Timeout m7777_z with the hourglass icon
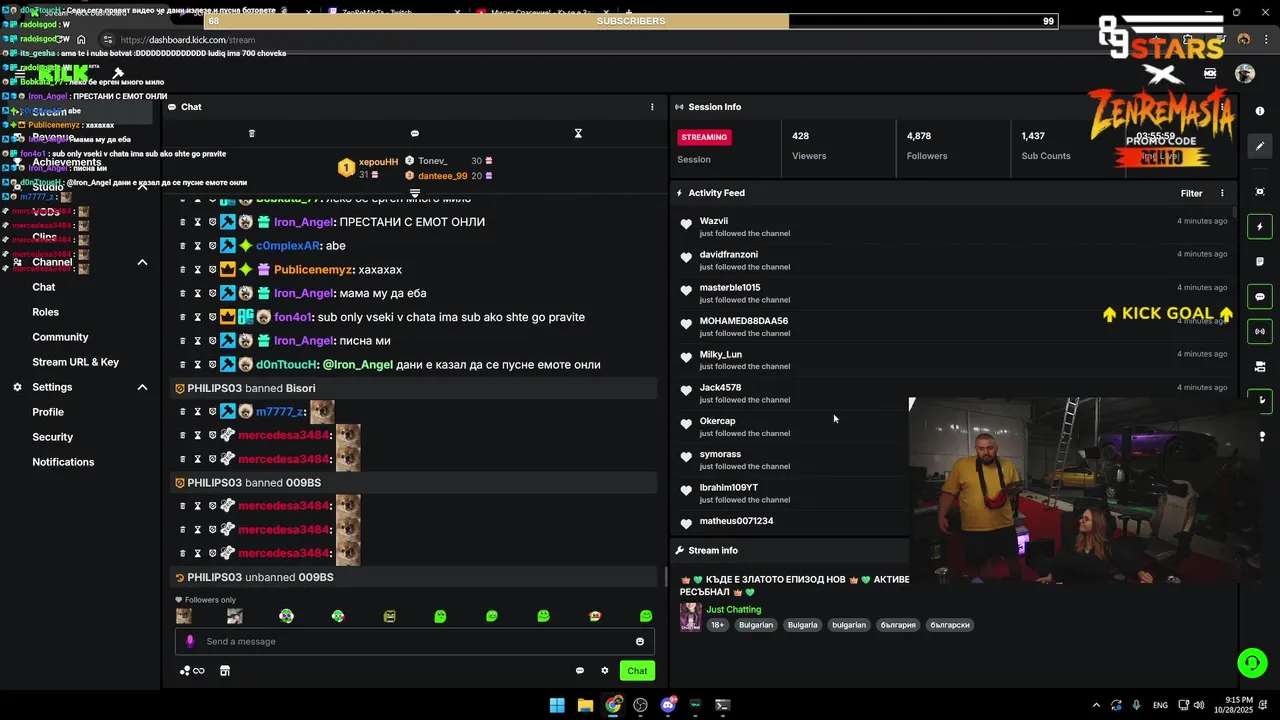 point(198,412)
